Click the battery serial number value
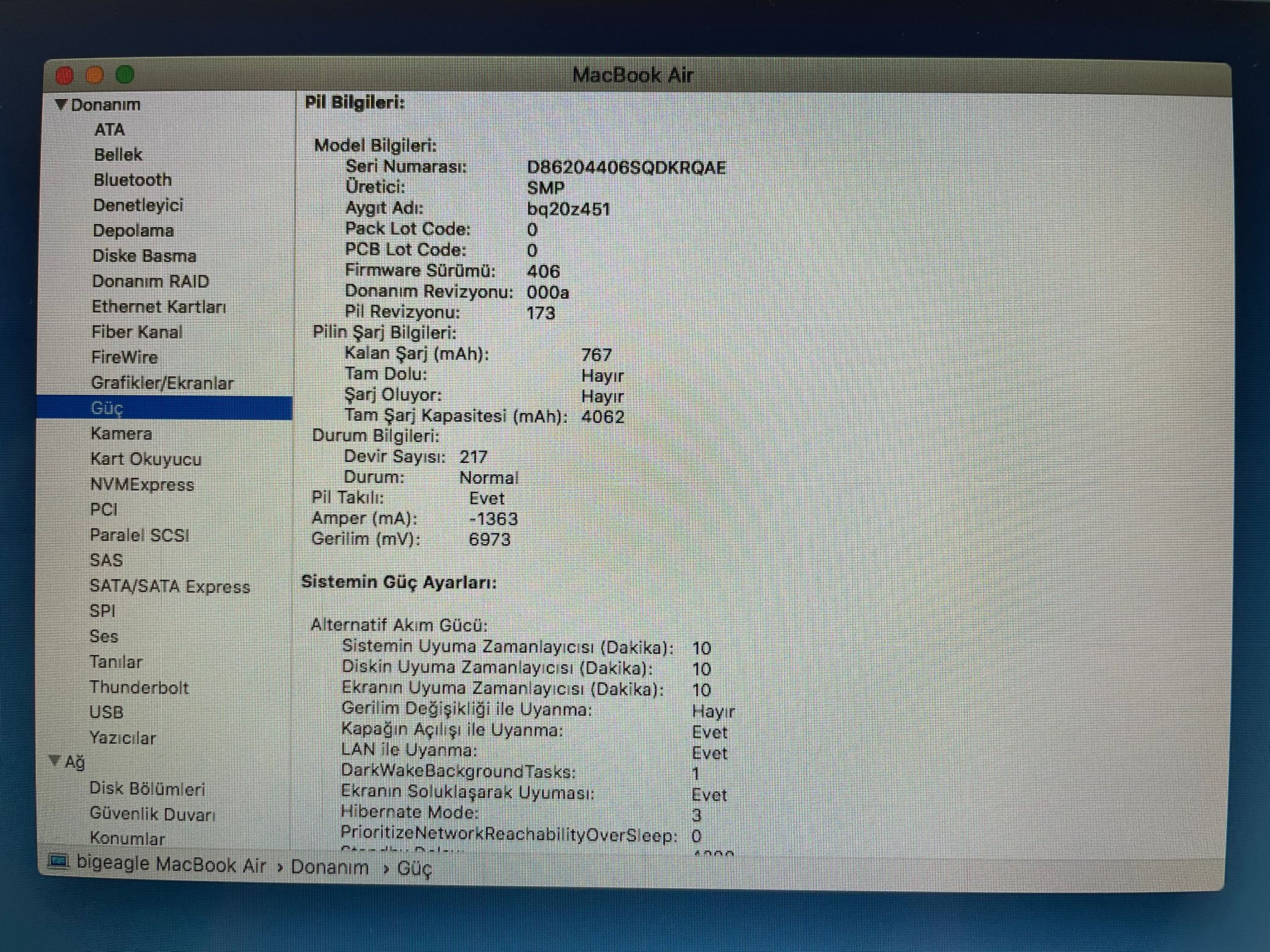Viewport: 1270px width, 952px height. 626,167
